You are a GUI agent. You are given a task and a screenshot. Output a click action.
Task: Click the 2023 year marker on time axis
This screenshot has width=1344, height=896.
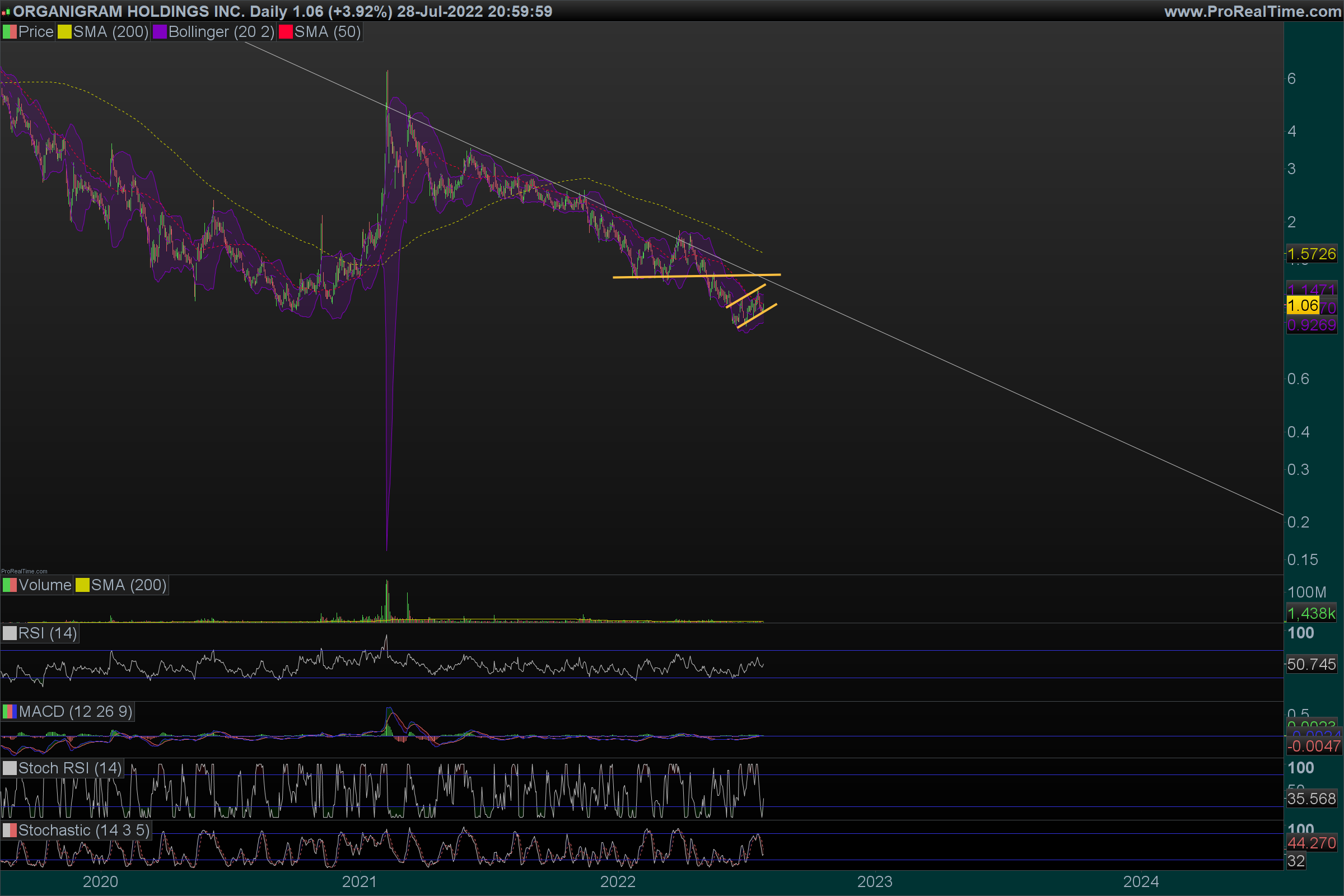coord(874,881)
